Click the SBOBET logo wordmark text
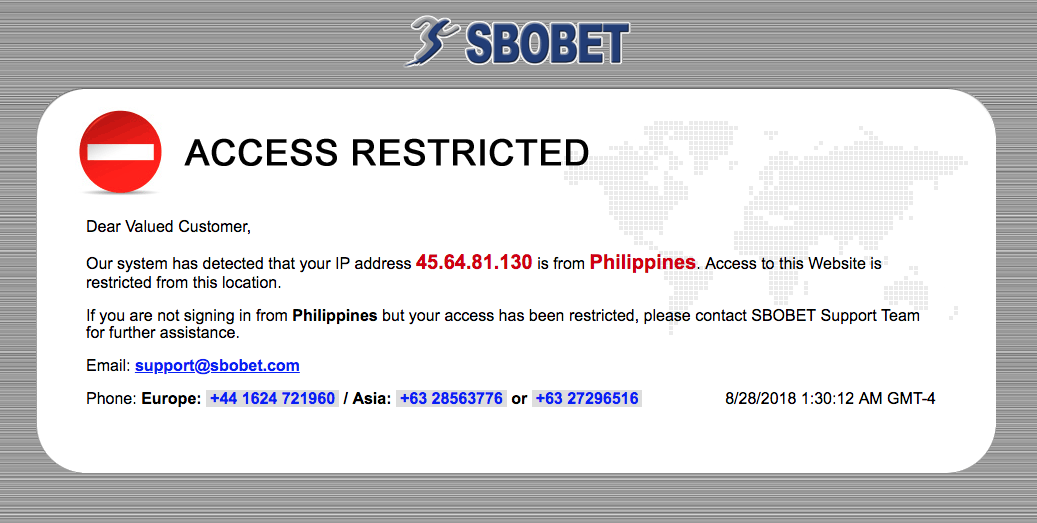Image resolution: width=1037 pixels, height=523 pixels. point(546,44)
